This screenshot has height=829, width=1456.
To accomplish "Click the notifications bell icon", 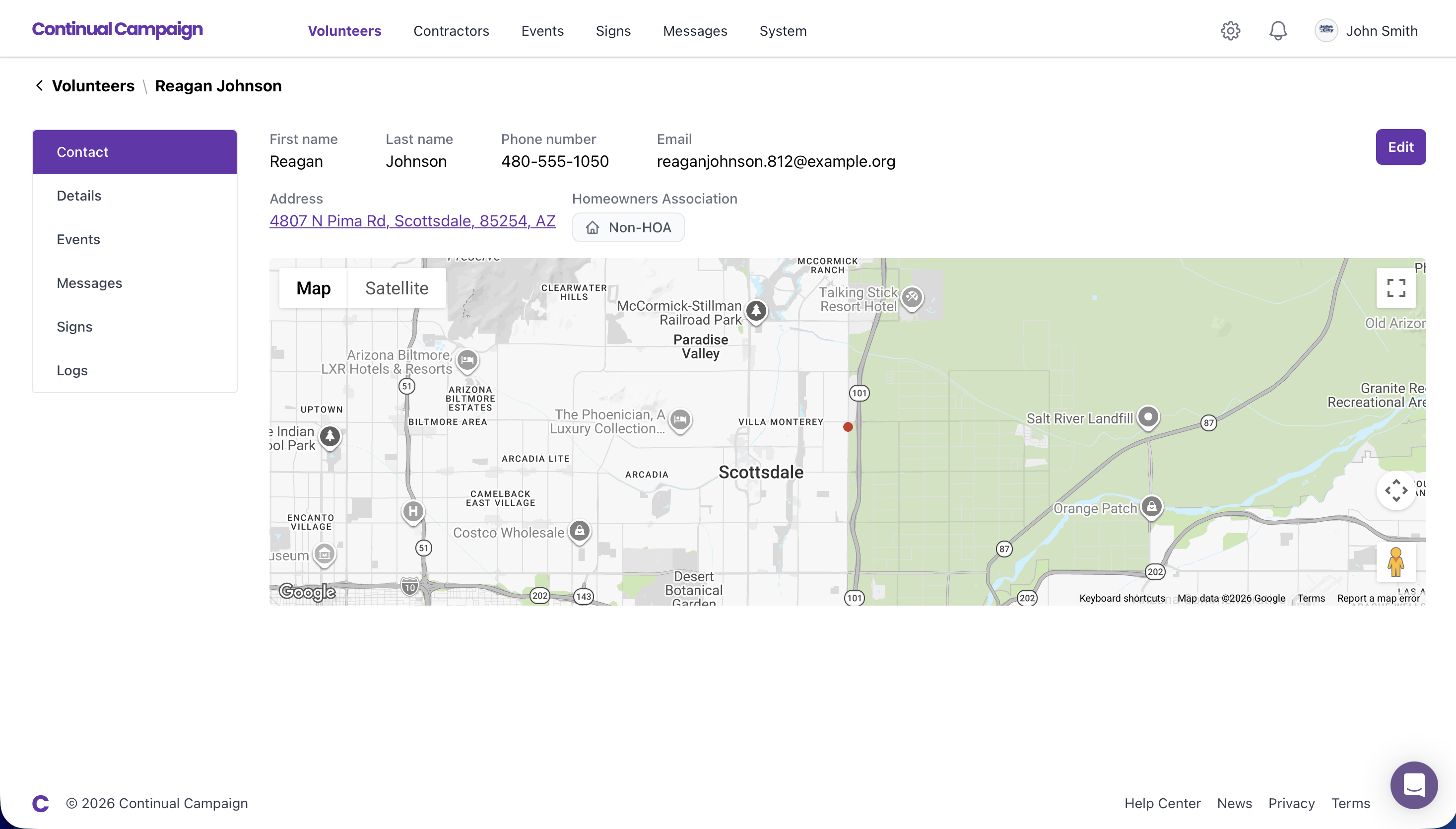I will 1278,31.
